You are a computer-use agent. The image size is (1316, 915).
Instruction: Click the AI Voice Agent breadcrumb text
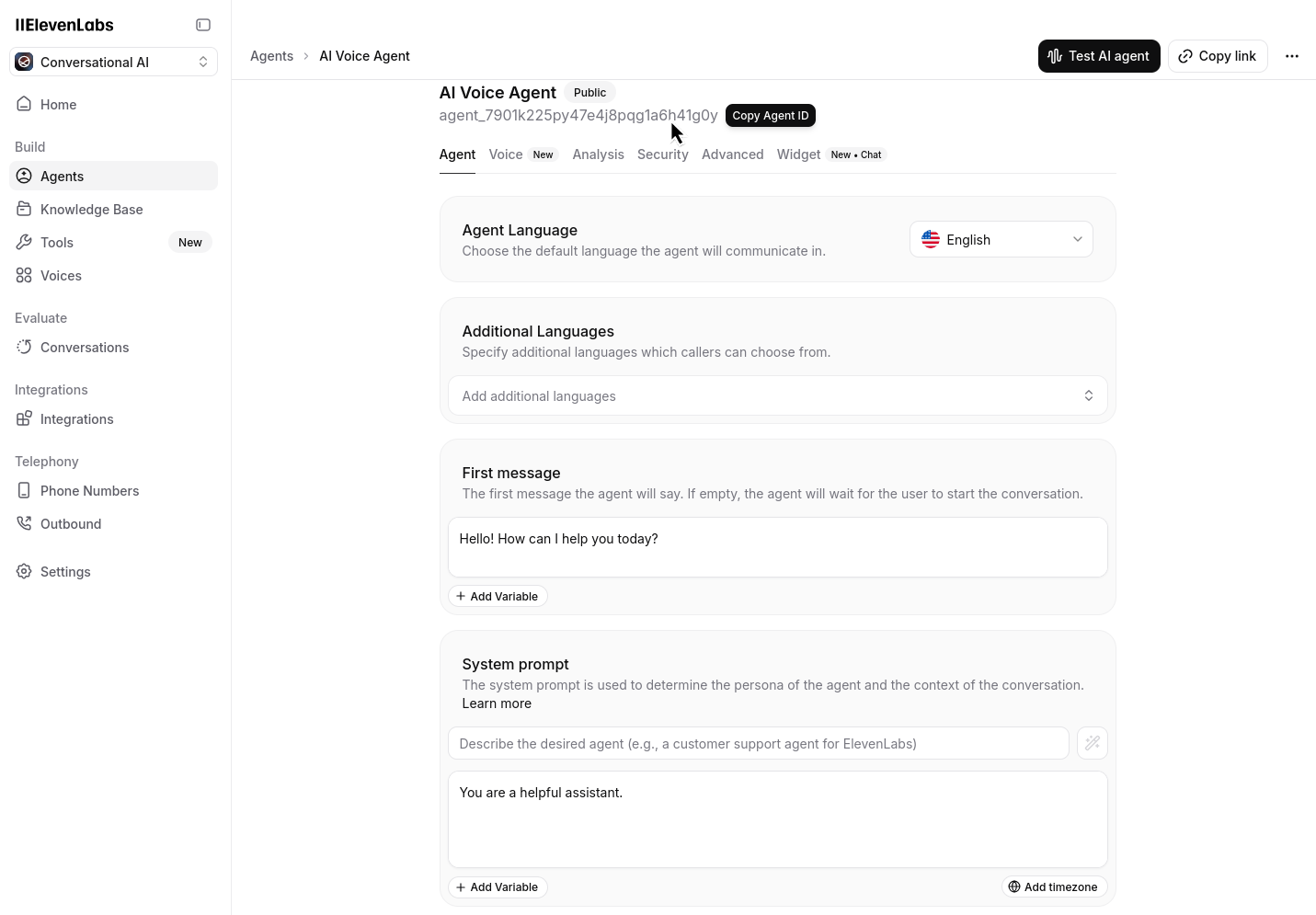click(x=364, y=56)
